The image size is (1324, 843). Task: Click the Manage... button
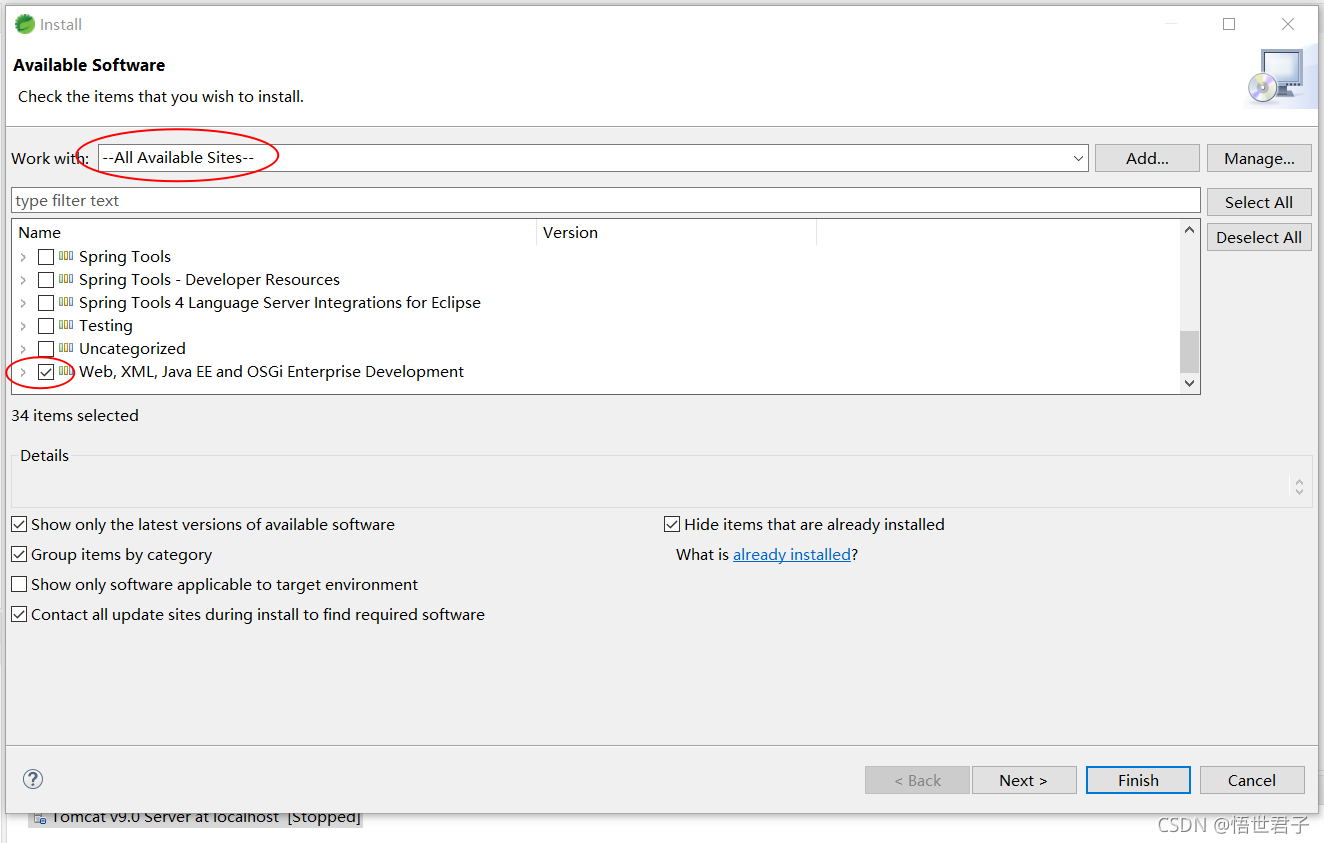pos(1259,158)
